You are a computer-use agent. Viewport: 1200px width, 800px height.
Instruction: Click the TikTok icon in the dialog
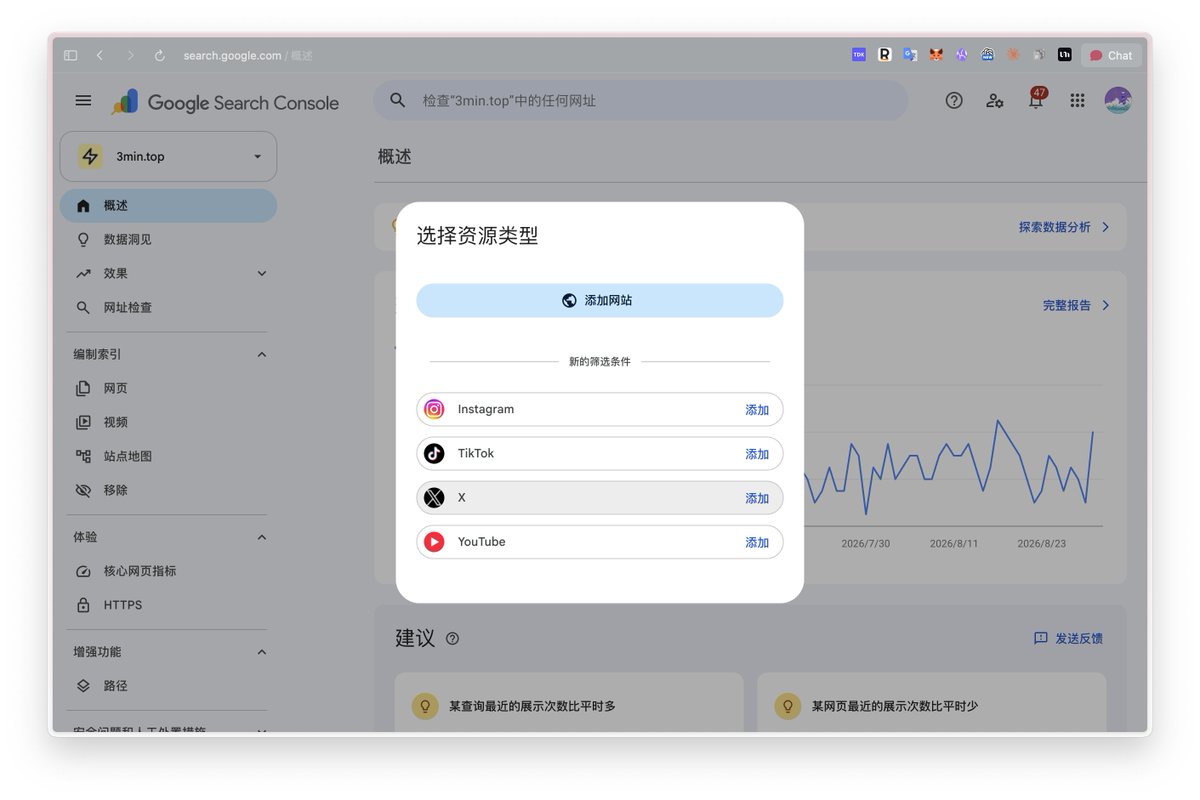[x=434, y=453]
